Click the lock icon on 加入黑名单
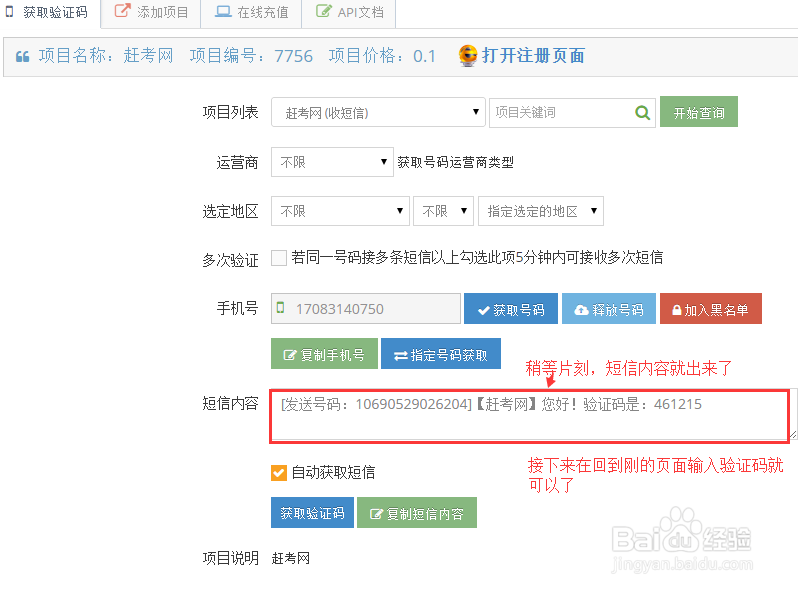Image resolution: width=798 pixels, height=592 pixels. point(677,309)
